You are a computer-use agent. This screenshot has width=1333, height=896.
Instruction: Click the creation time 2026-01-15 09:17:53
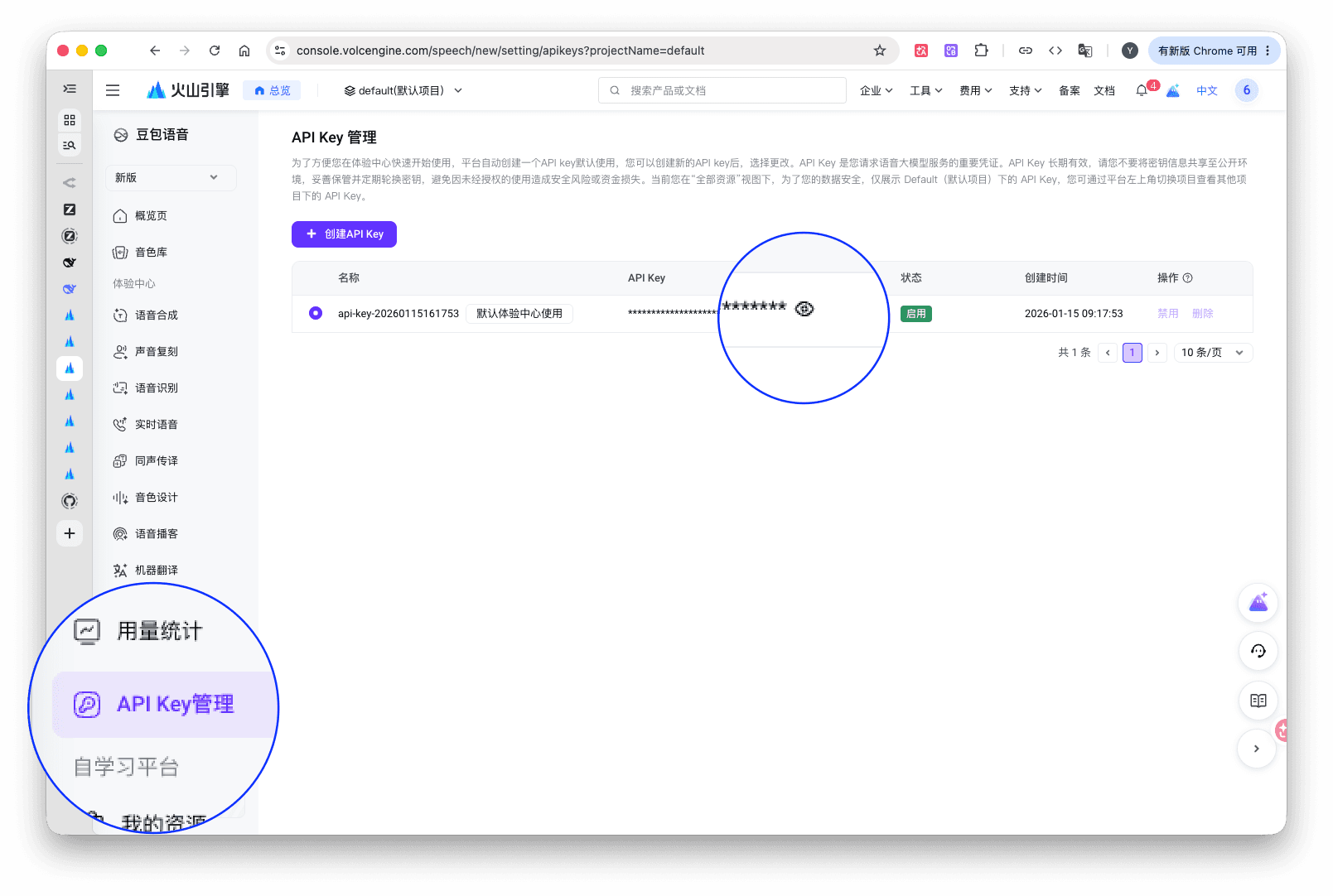(1074, 314)
